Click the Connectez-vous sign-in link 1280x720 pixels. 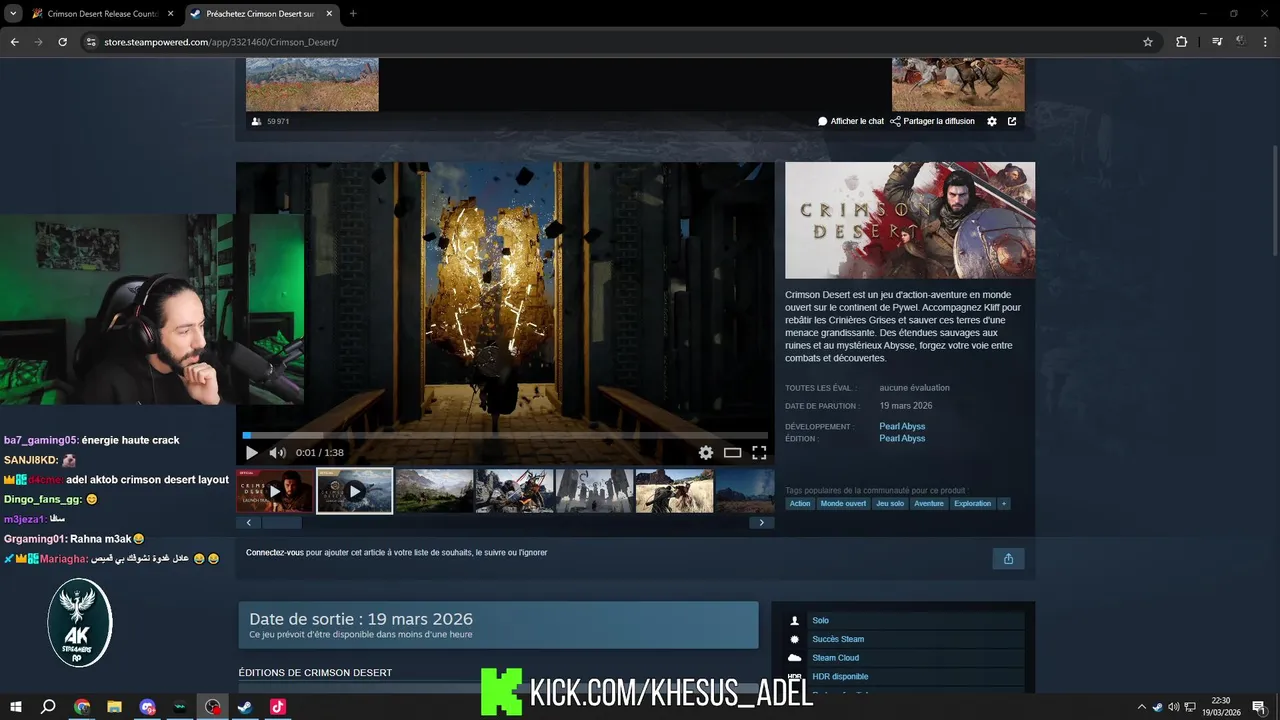(275, 552)
